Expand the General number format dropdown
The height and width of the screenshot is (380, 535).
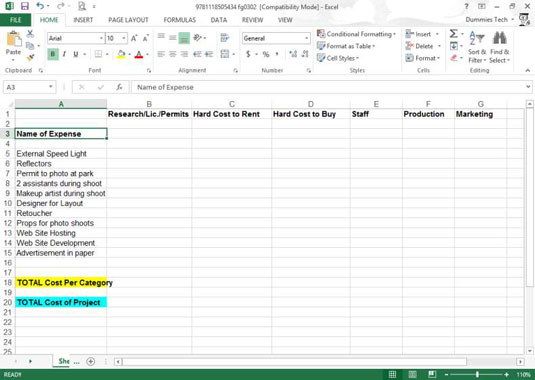point(307,38)
